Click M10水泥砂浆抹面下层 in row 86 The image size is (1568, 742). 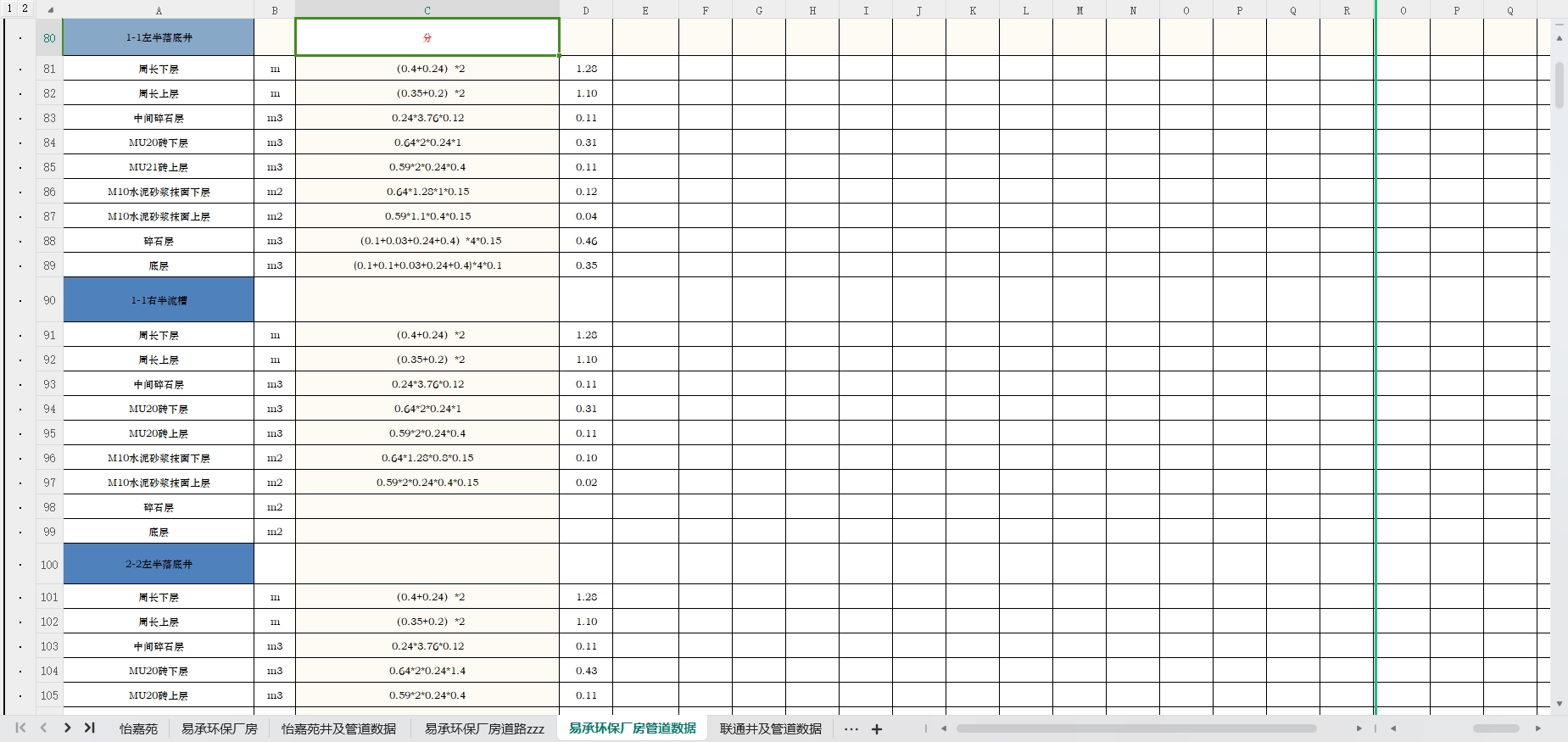click(159, 192)
